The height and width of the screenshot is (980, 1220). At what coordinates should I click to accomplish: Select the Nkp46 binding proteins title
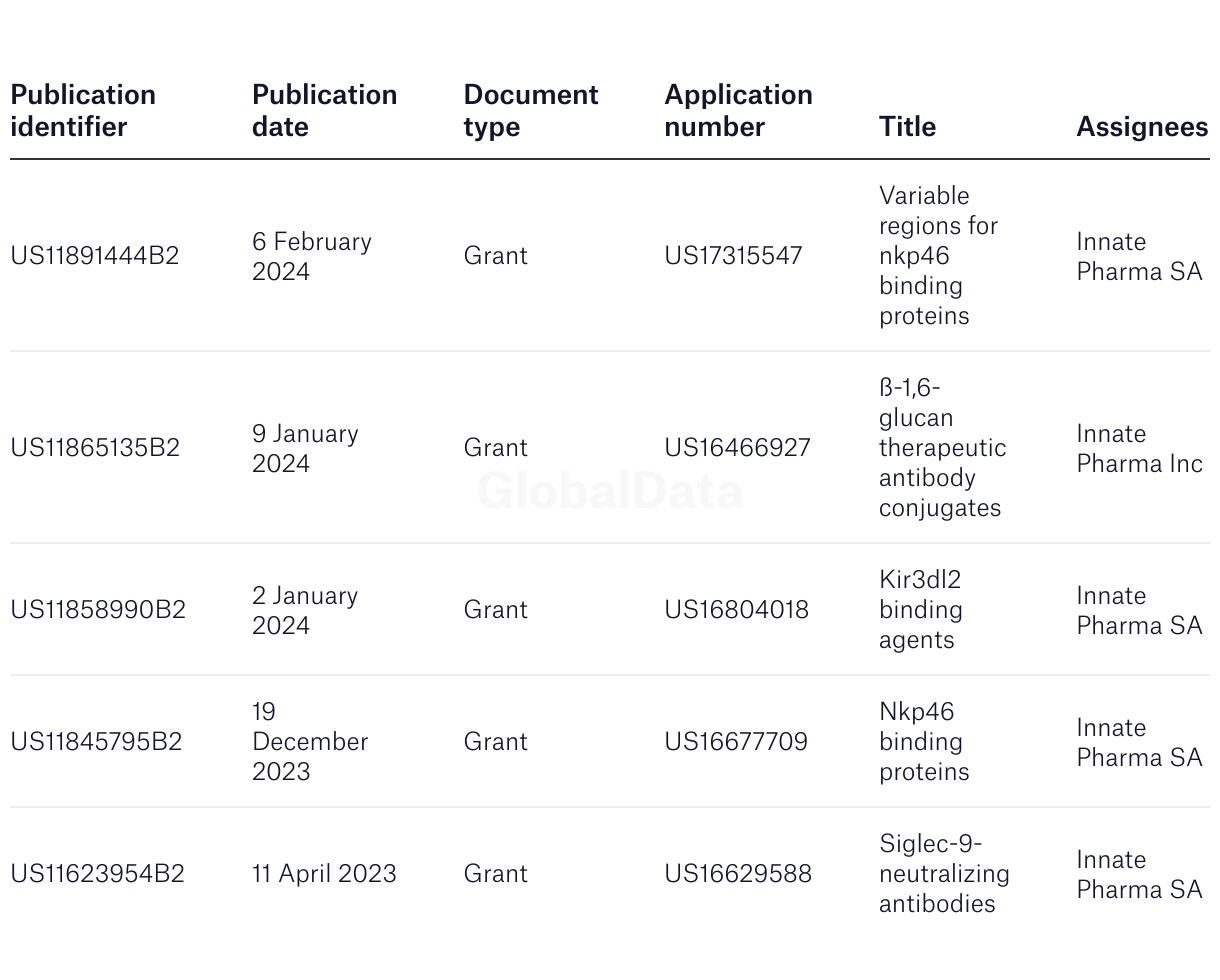(x=924, y=742)
